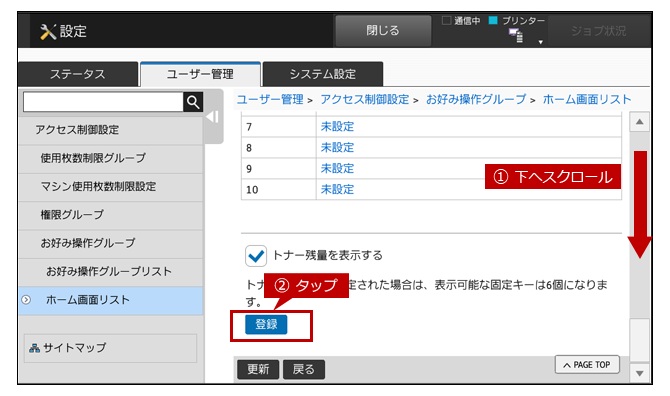Select 使用枚数制限グループ menu item

pos(111,158)
